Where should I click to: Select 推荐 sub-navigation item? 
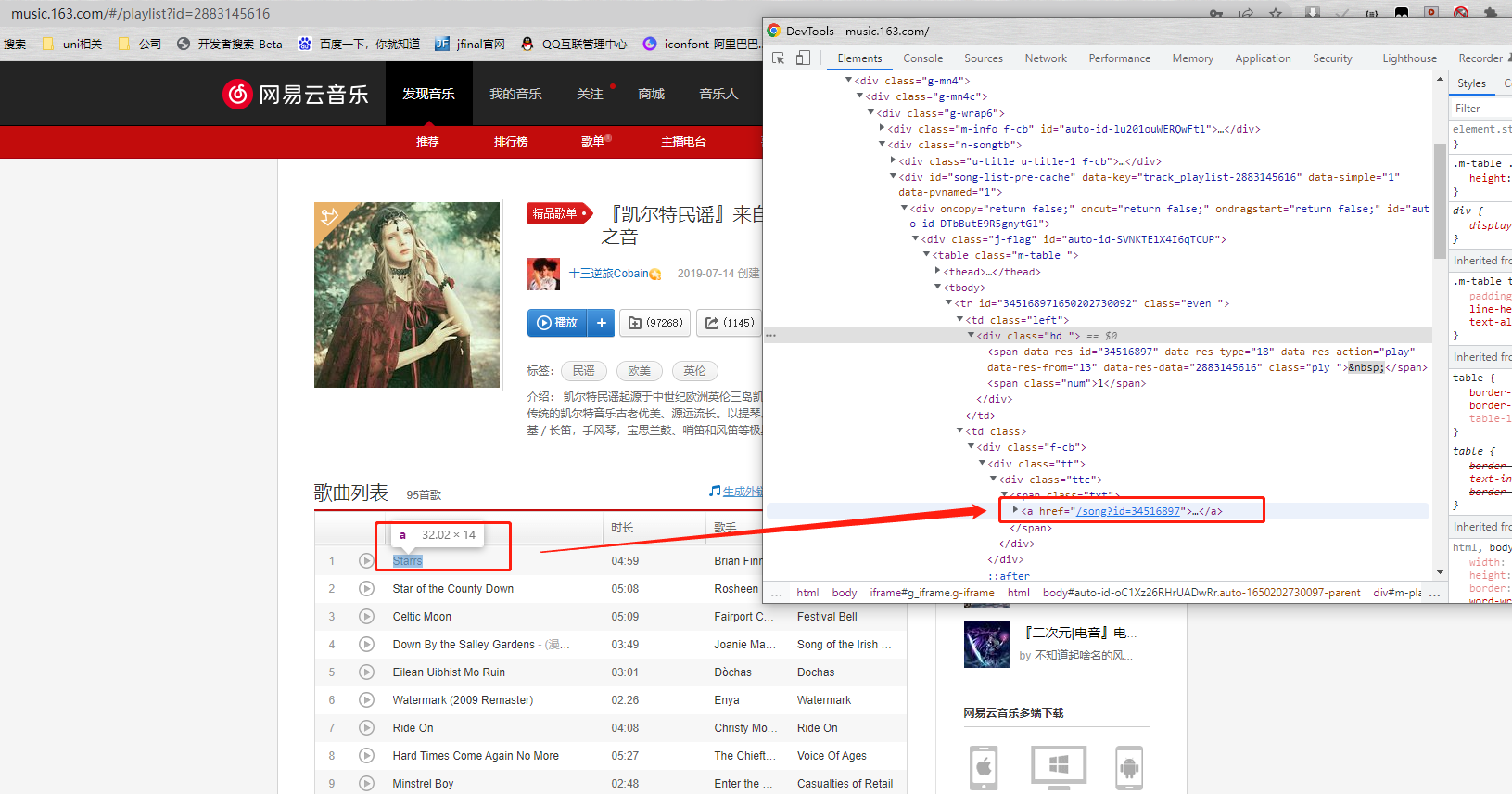(x=427, y=142)
